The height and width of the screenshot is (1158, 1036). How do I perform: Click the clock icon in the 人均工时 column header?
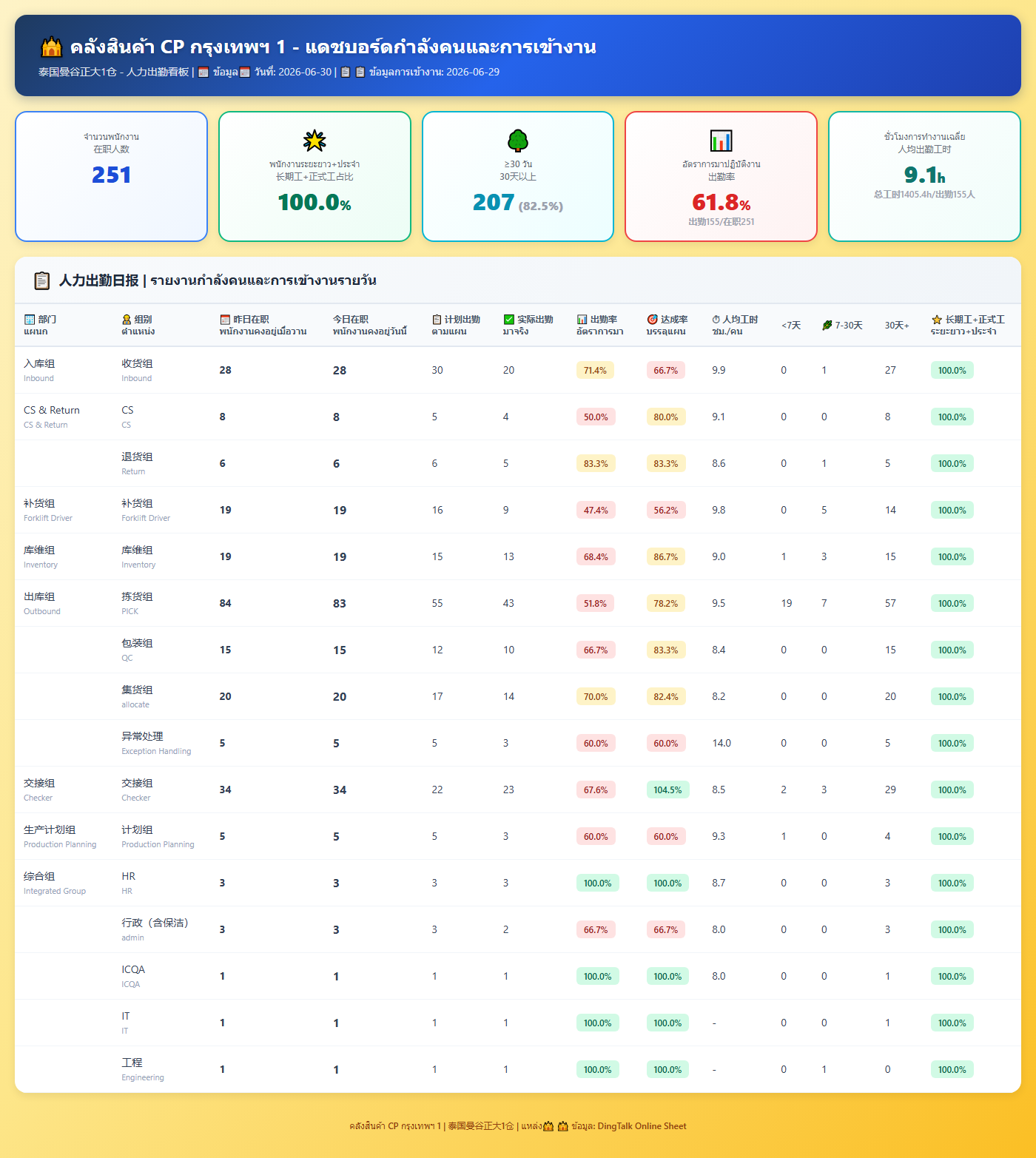tap(716, 320)
